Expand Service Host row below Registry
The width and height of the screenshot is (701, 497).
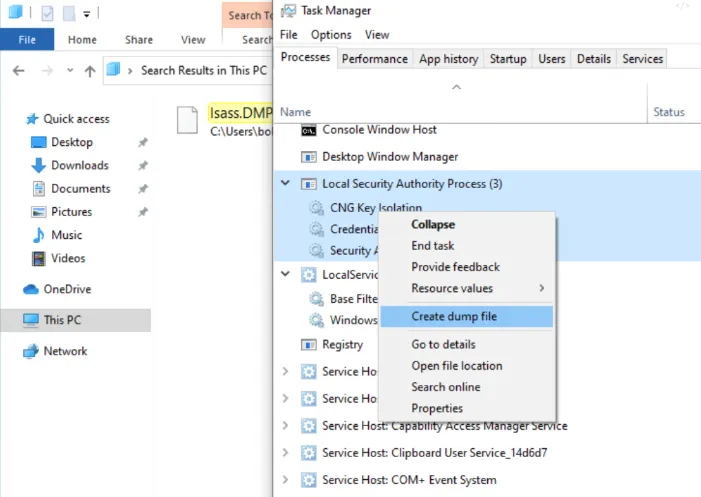[x=285, y=371]
